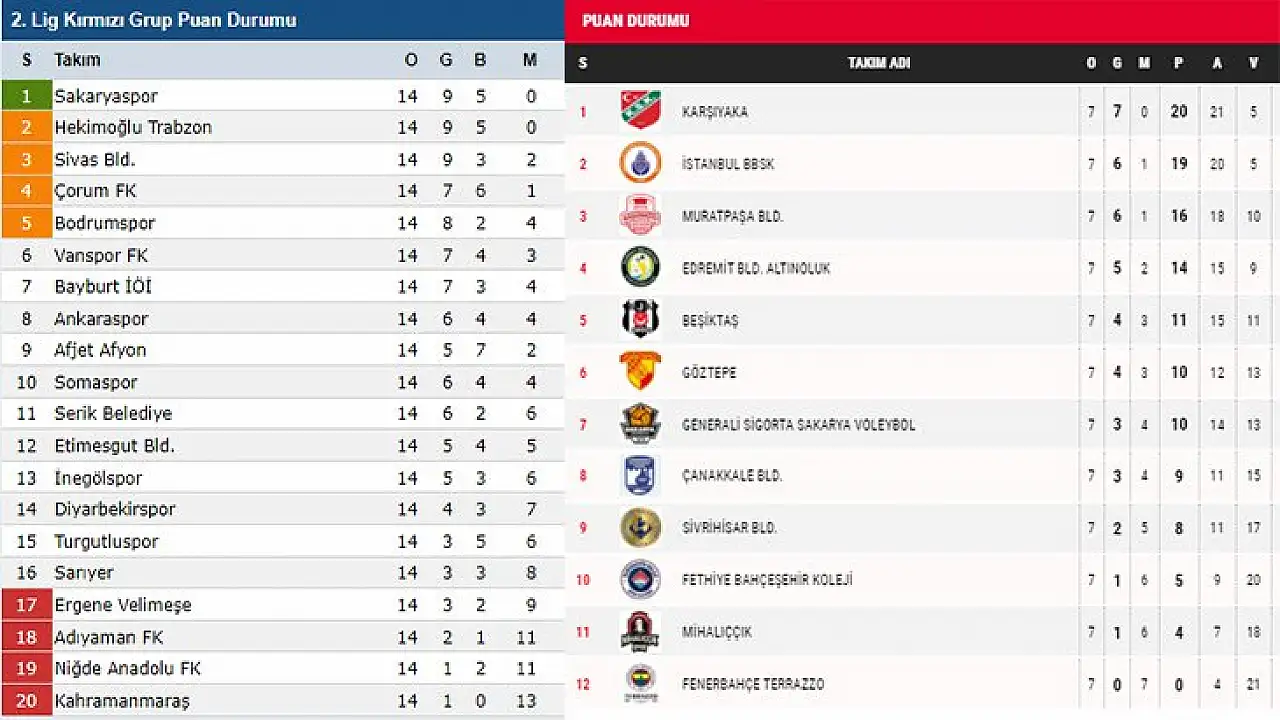The height and width of the screenshot is (720, 1280).
Task: Click the Fenerbahçe Terrazzo logo
Action: (x=640, y=684)
